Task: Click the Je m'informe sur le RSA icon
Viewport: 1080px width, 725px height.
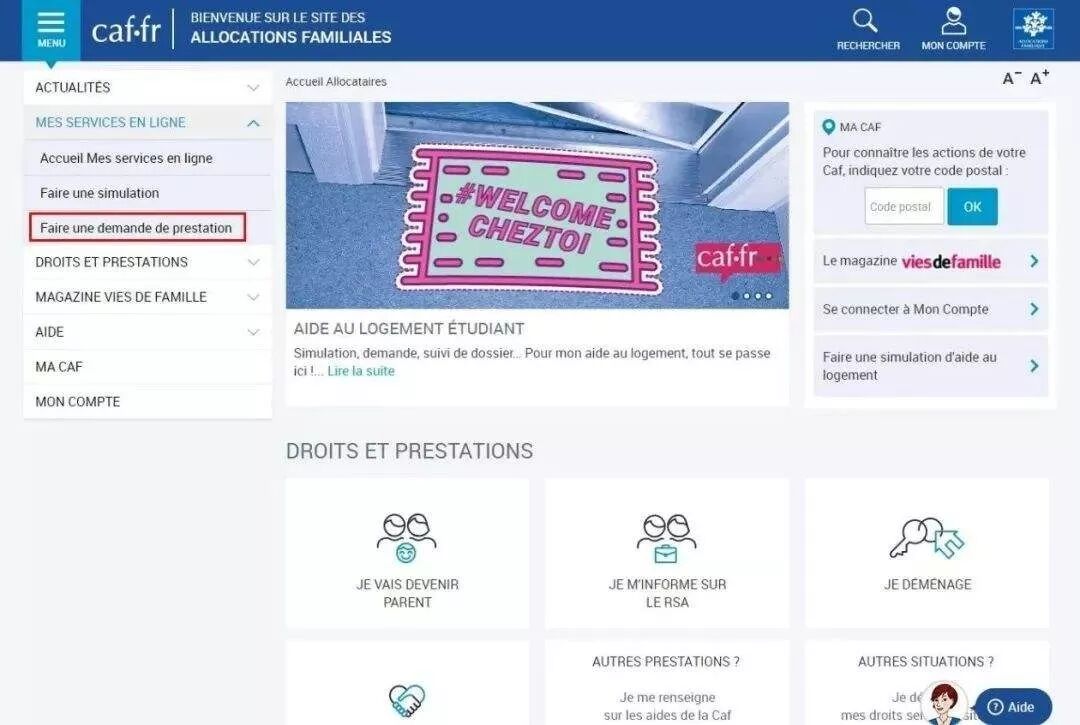Action: point(666,538)
